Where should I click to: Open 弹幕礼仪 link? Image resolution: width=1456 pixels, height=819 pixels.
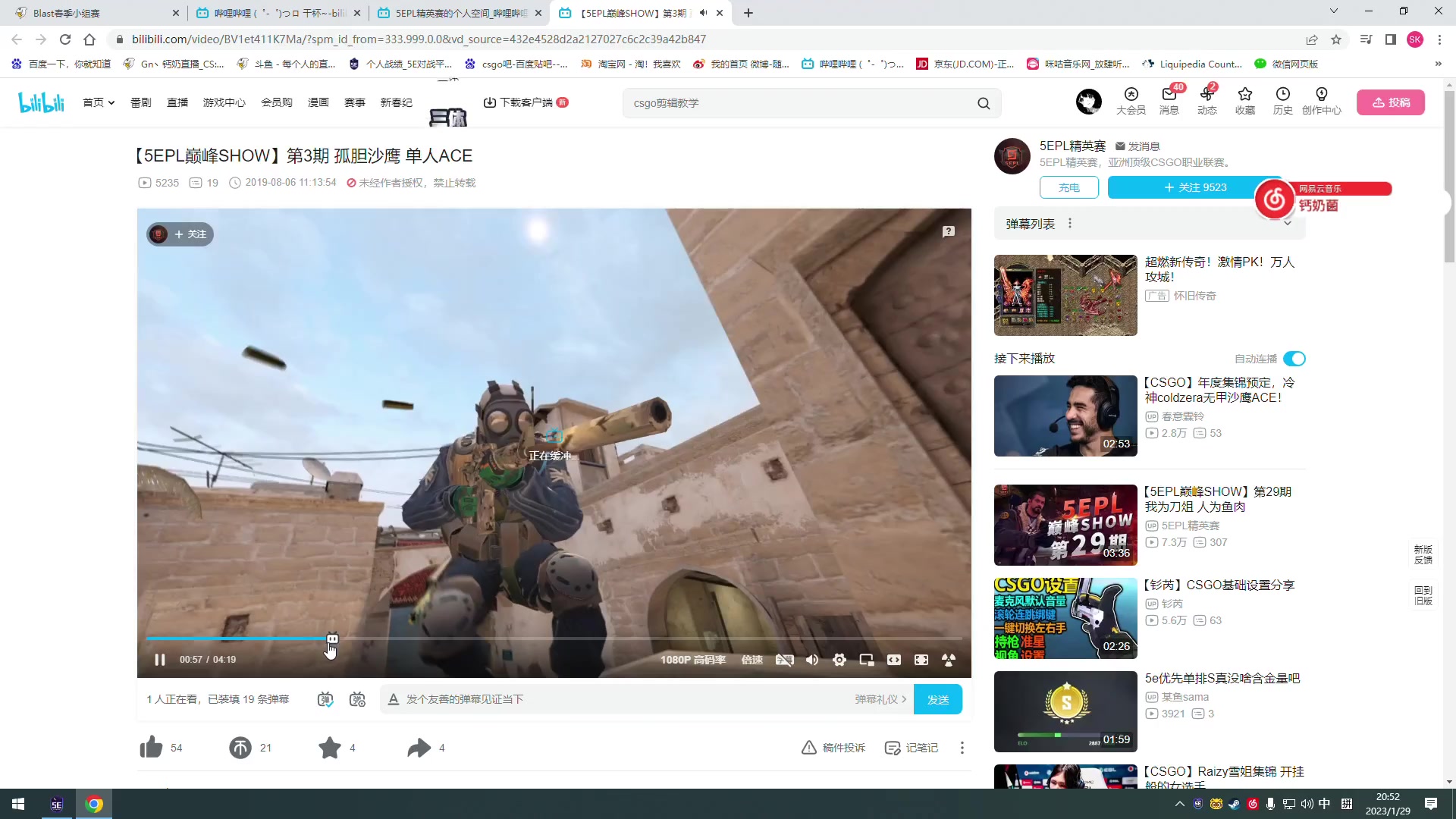click(x=880, y=699)
